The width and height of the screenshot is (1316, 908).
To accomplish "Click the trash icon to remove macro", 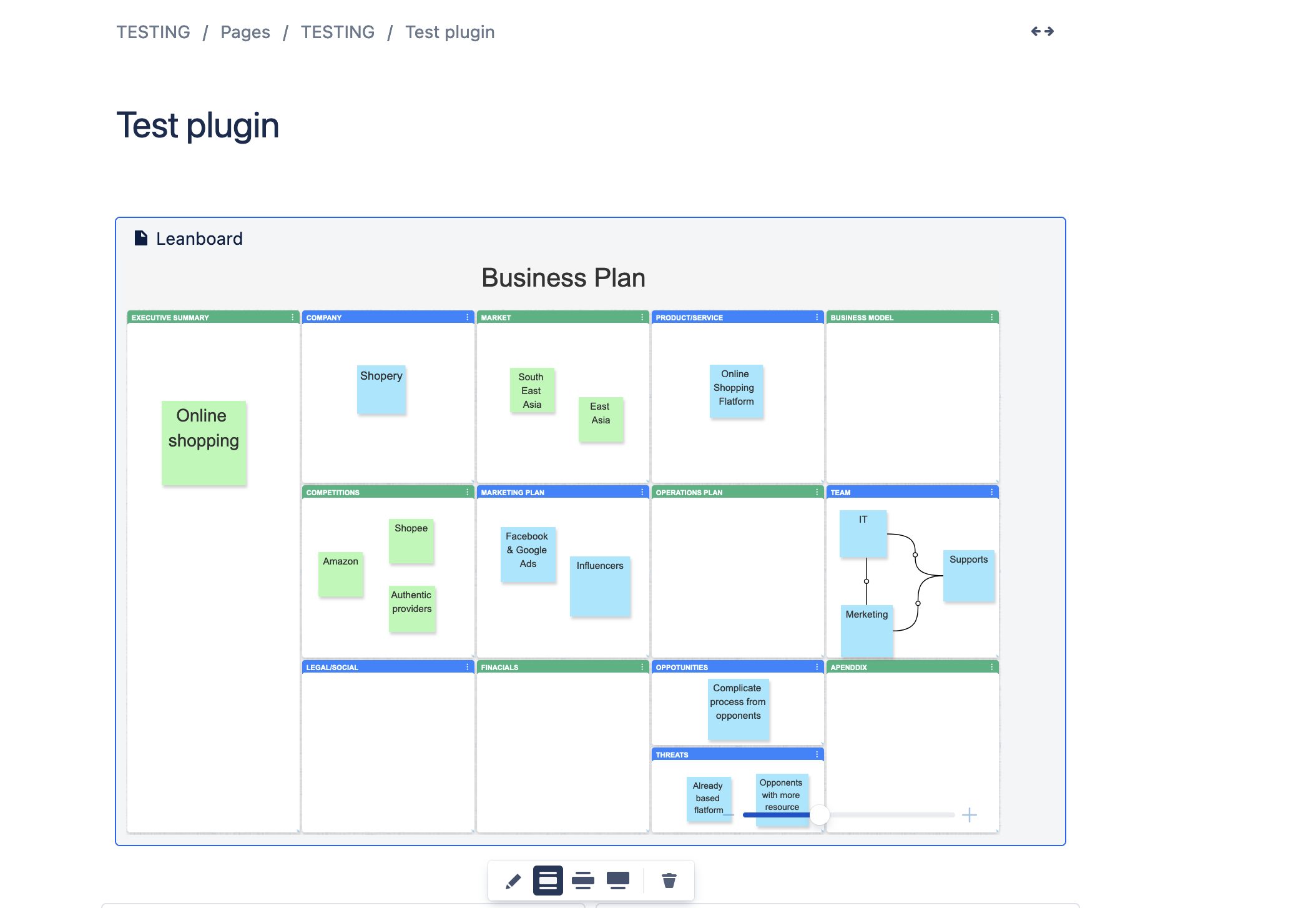I will coord(669,881).
